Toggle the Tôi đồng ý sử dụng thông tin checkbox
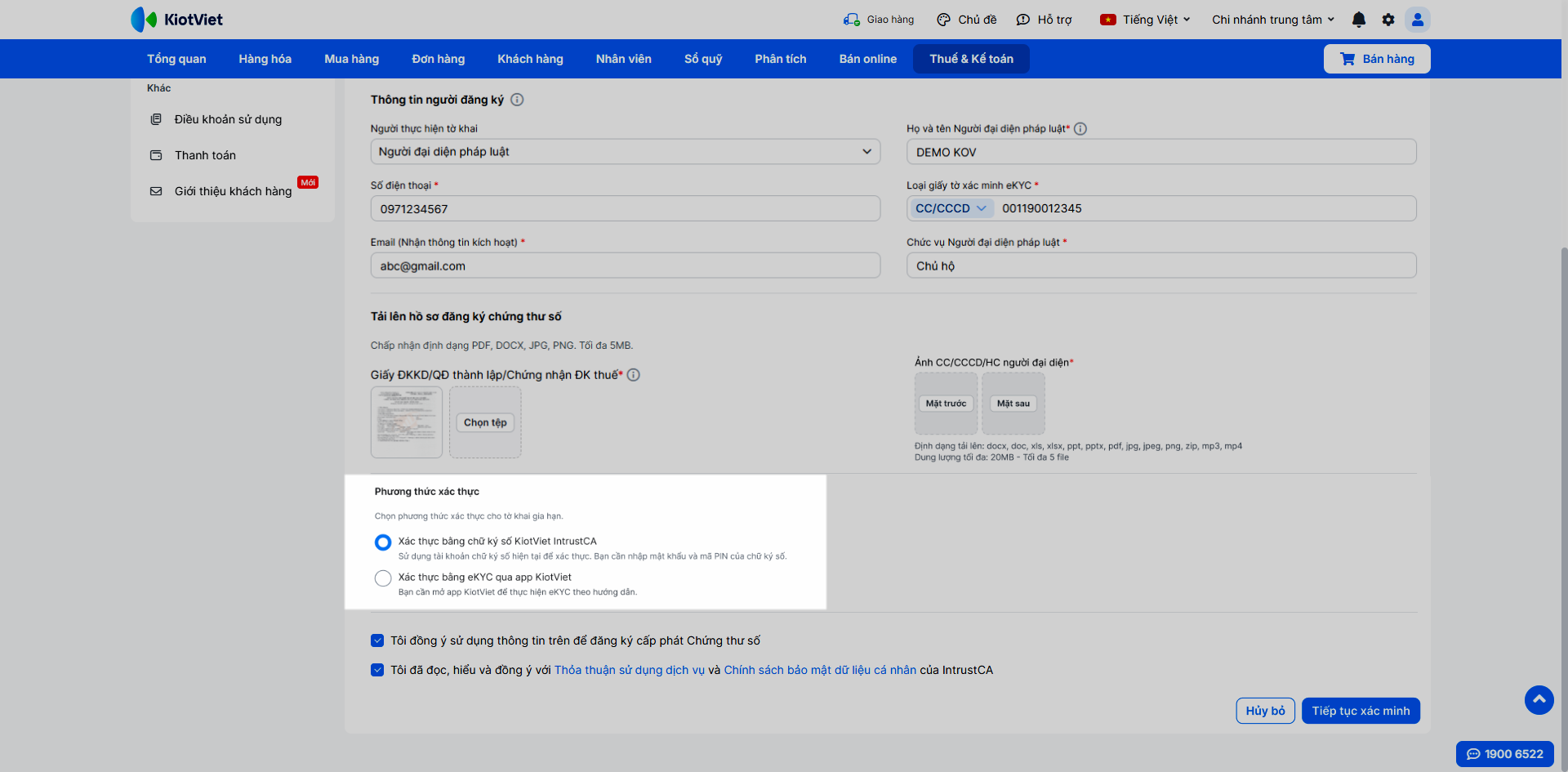The height and width of the screenshot is (772, 1568). click(x=377, y=640)
